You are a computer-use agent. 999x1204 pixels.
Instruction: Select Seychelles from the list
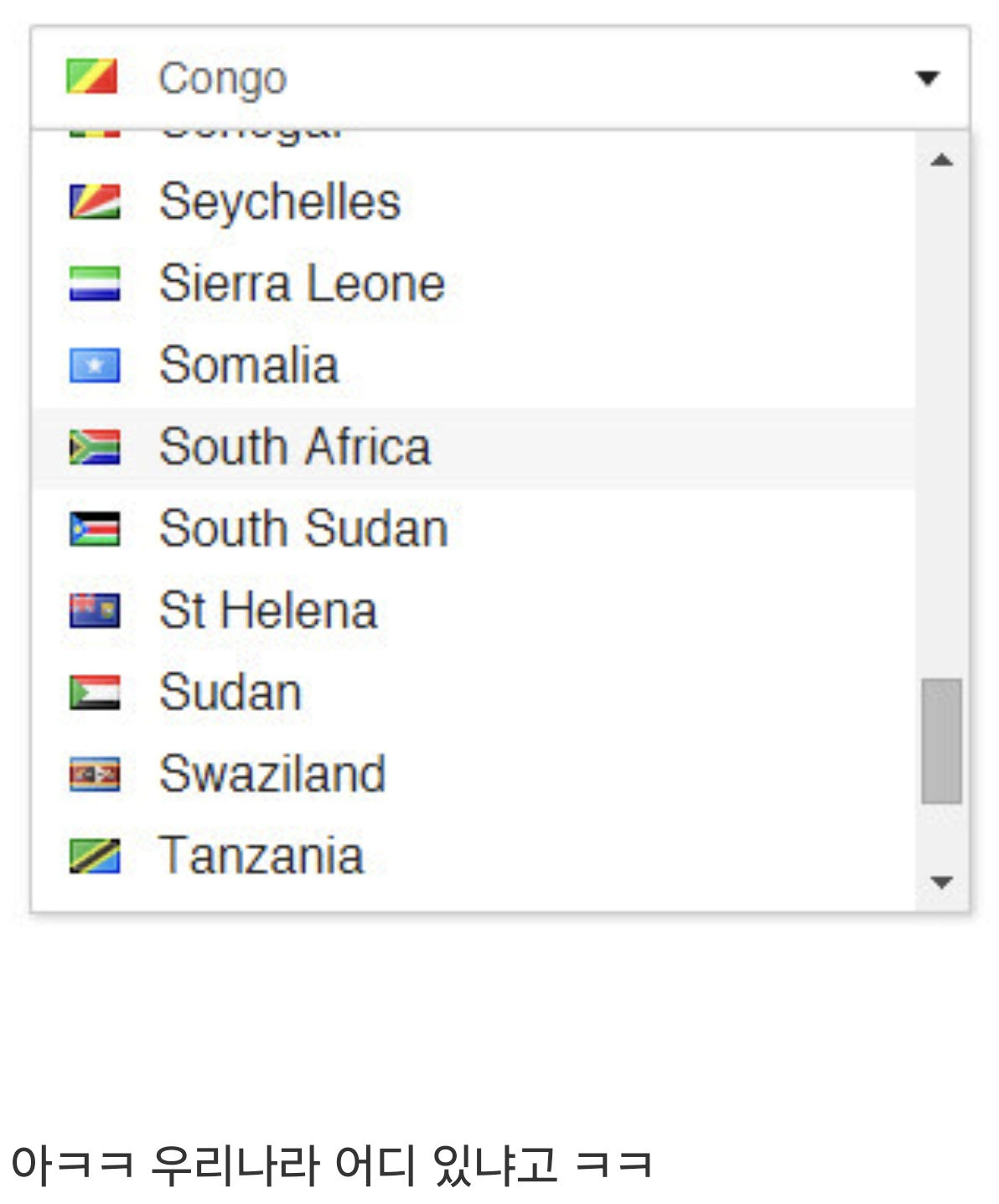[x=280, y=202]
